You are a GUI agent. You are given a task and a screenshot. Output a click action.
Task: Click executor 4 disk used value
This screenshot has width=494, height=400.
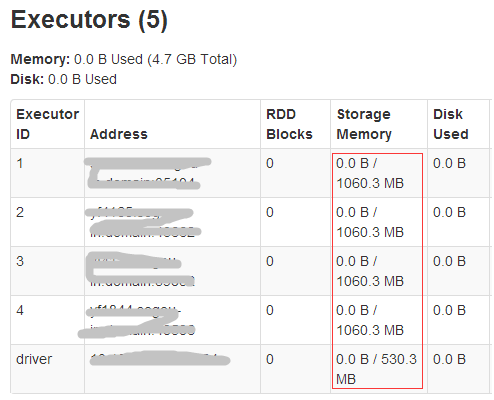coord(449,310)
